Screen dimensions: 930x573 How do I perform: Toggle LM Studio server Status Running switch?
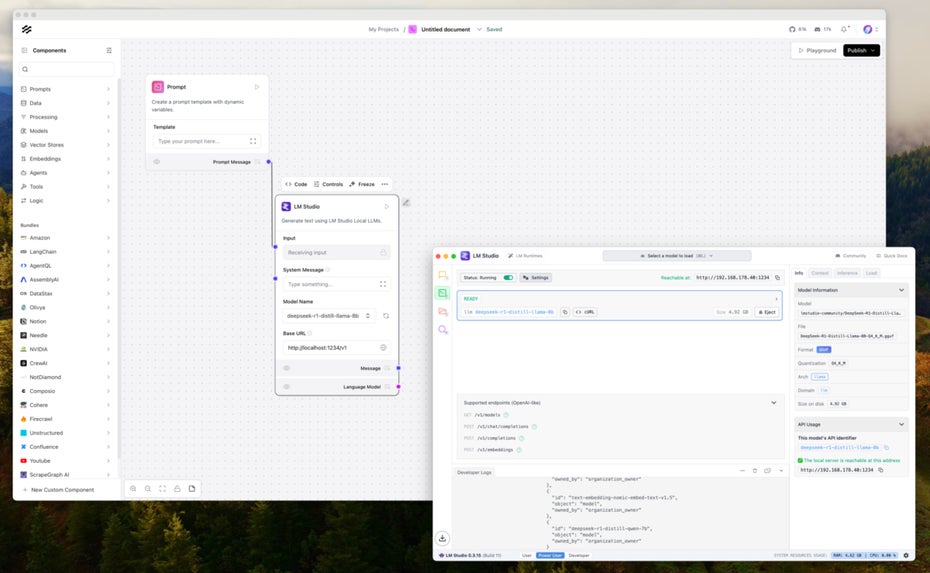click(x=508, y=278)
